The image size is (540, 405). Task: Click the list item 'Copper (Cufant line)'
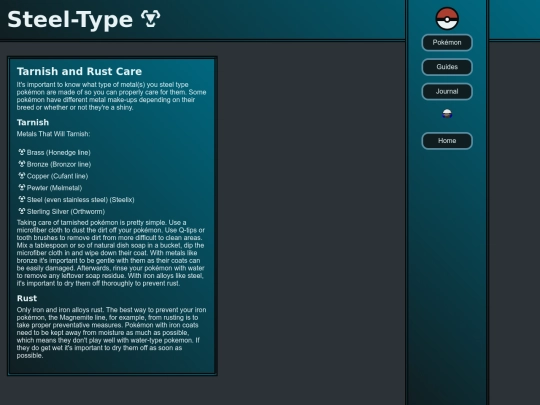click(58, 176)
